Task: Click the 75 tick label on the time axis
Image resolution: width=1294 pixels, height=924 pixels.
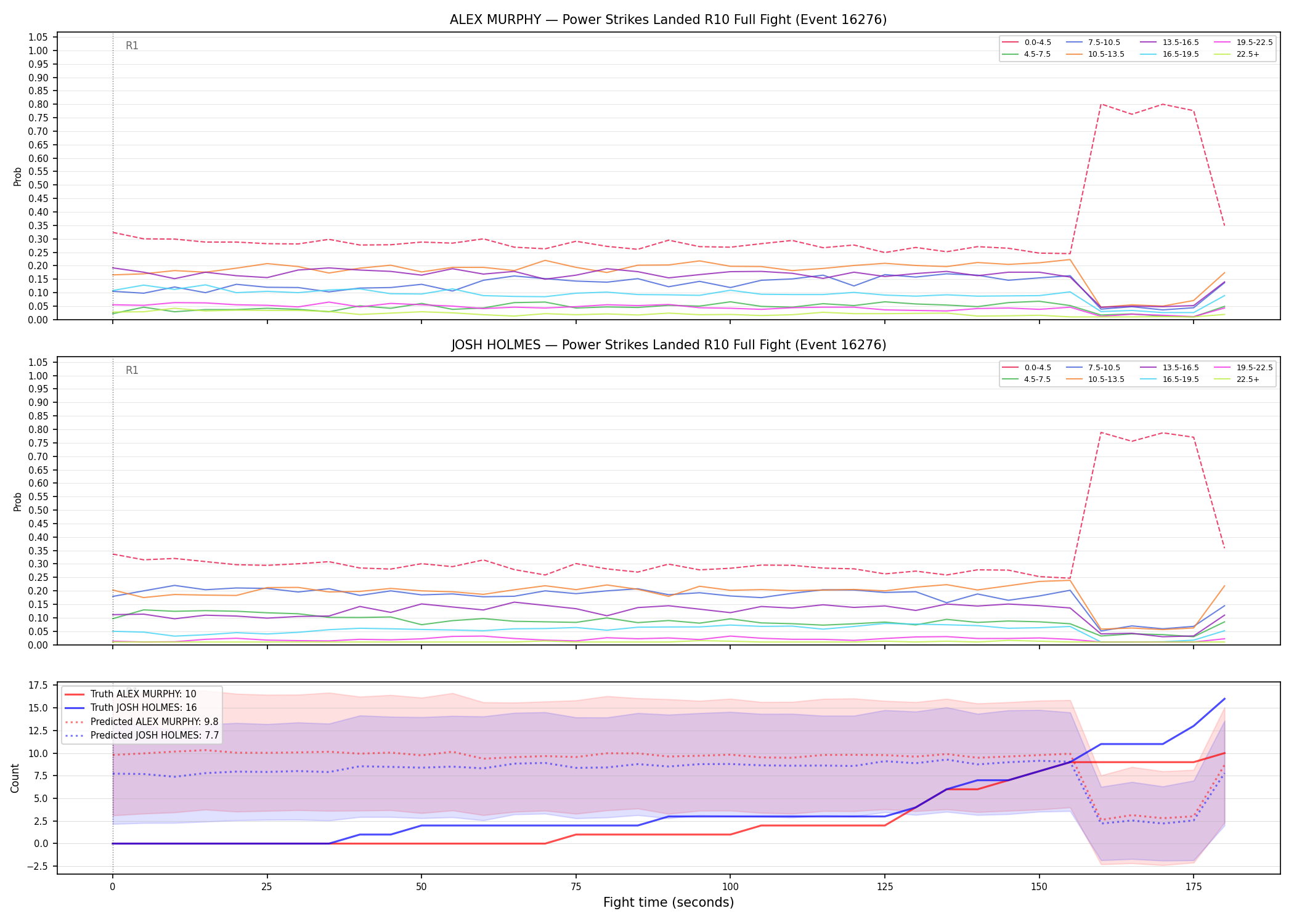Action: [x=576, y=887]
